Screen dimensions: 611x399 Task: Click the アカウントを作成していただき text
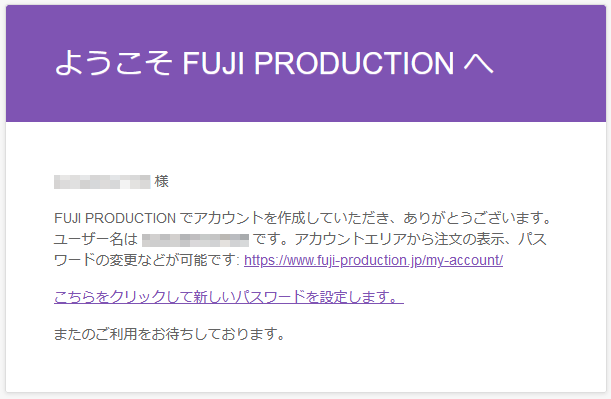(291, 218)
